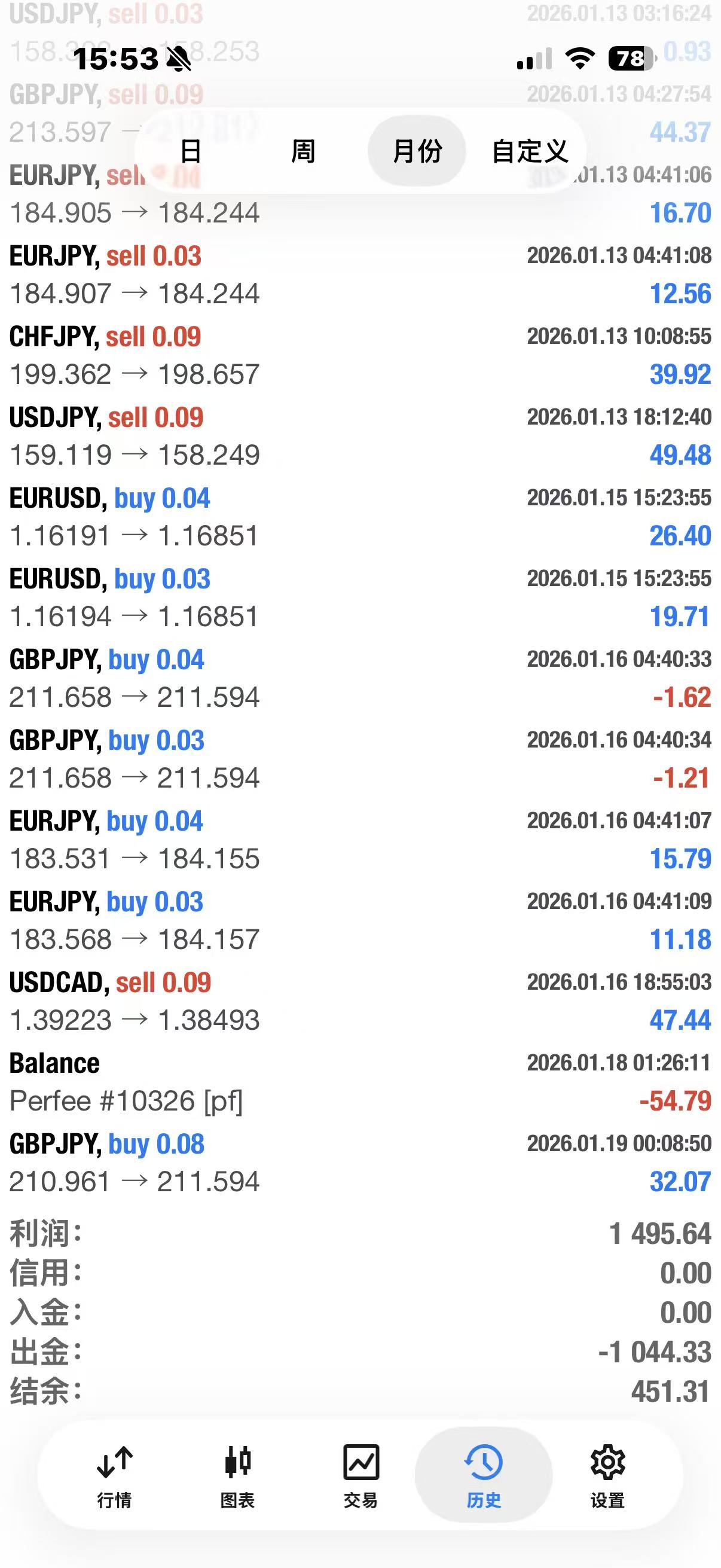Tap the battery indicator showing 78
This screenshot has height=1568, width=721.
point(630,59)
